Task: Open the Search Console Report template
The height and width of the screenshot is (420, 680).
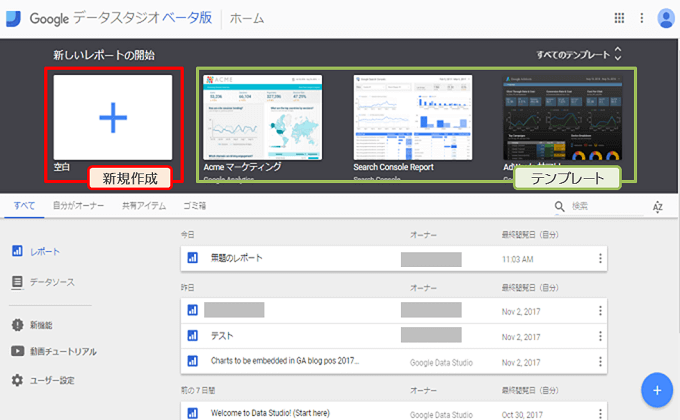Action: (x=413, y=117)
